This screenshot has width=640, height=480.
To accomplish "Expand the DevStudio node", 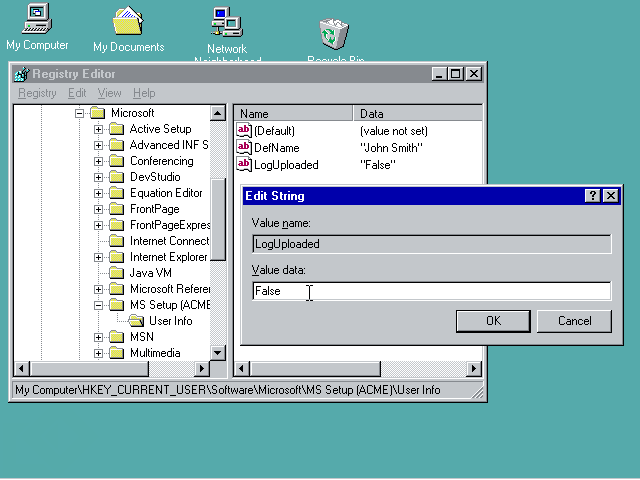I will pyautogui.click(x=98, y=177).
